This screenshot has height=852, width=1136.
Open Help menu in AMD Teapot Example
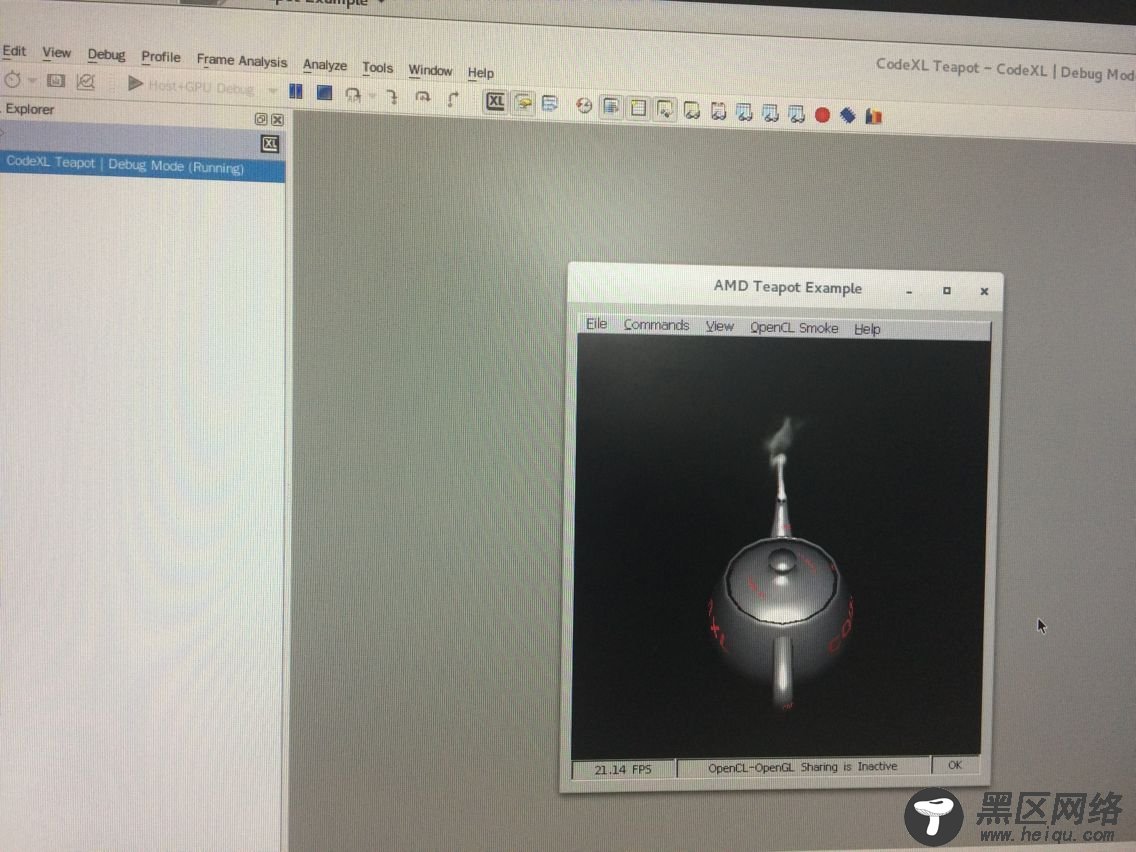pos(867,329)
